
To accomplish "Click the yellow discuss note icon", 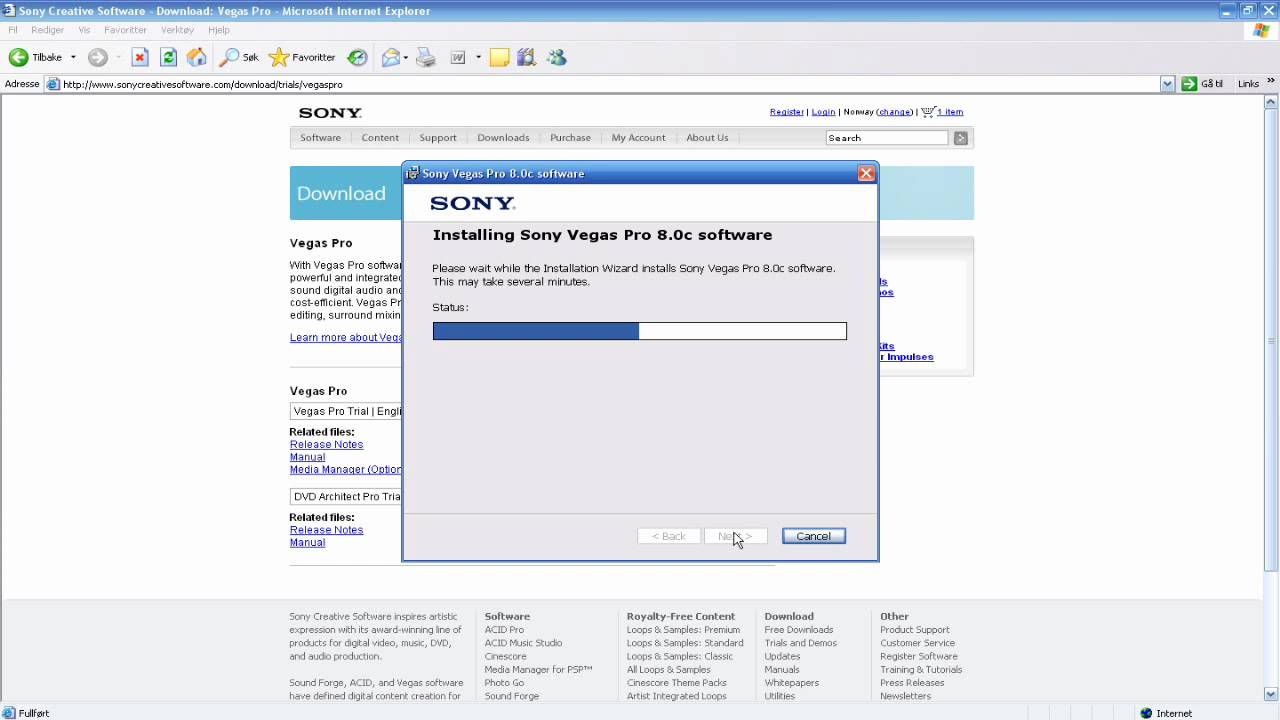I will [499, 57].
